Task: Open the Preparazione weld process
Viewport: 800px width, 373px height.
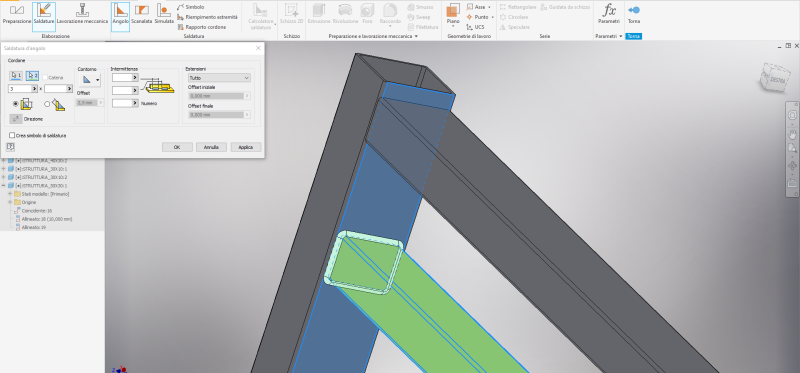Action: (16, 15)
